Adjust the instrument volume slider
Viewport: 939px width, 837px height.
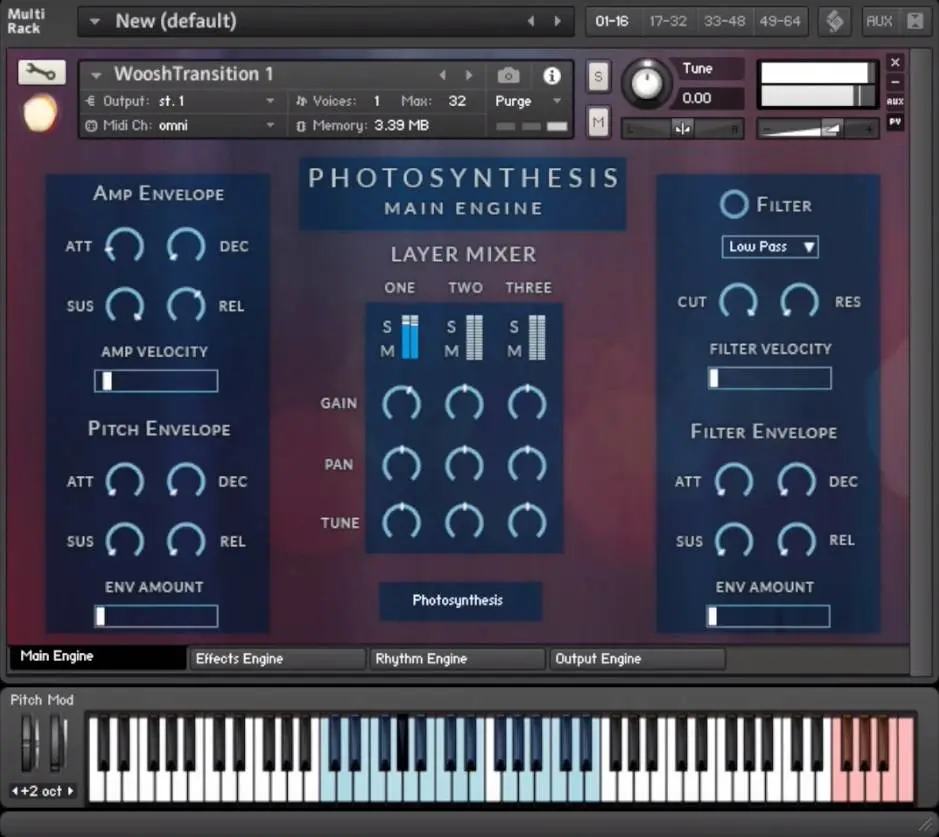(x=818, y=129)
